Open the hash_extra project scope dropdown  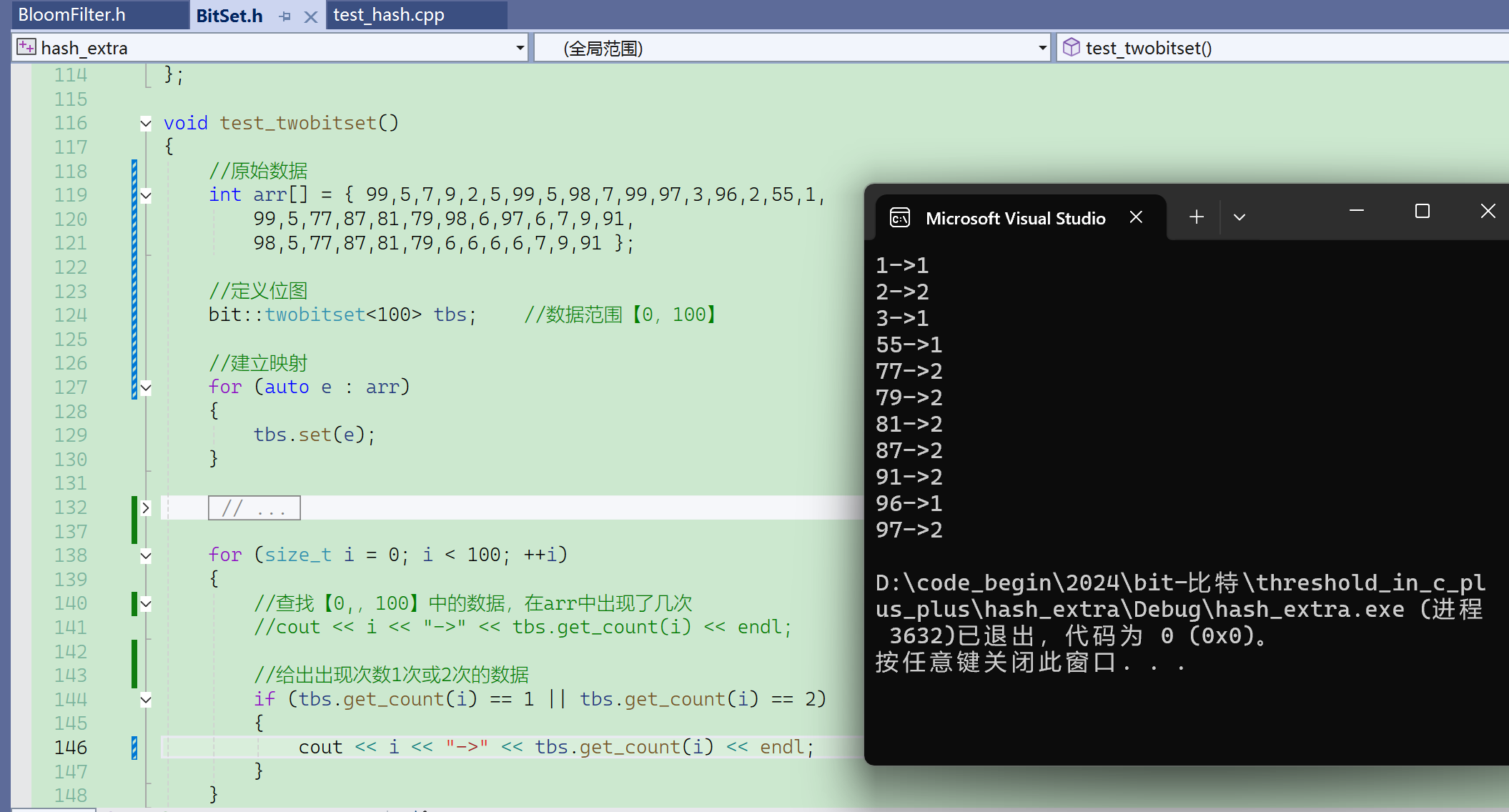520,48
